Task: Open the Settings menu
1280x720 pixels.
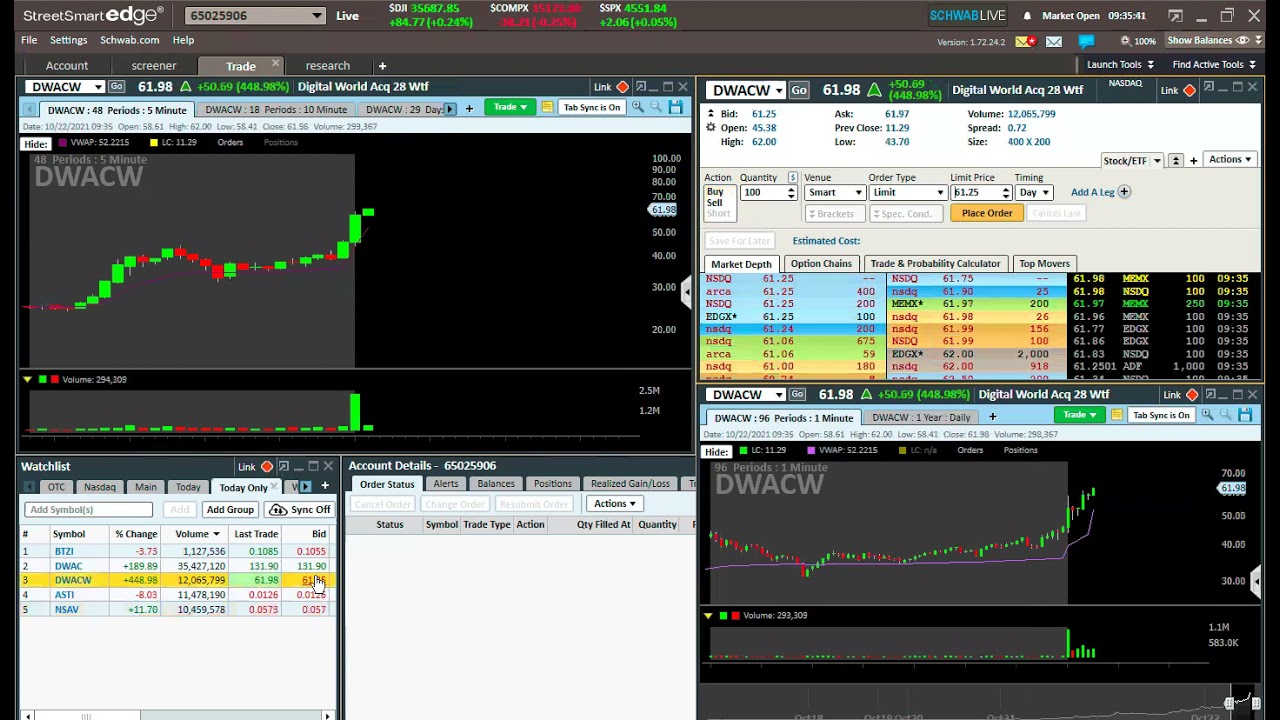Action: [68, 40]
